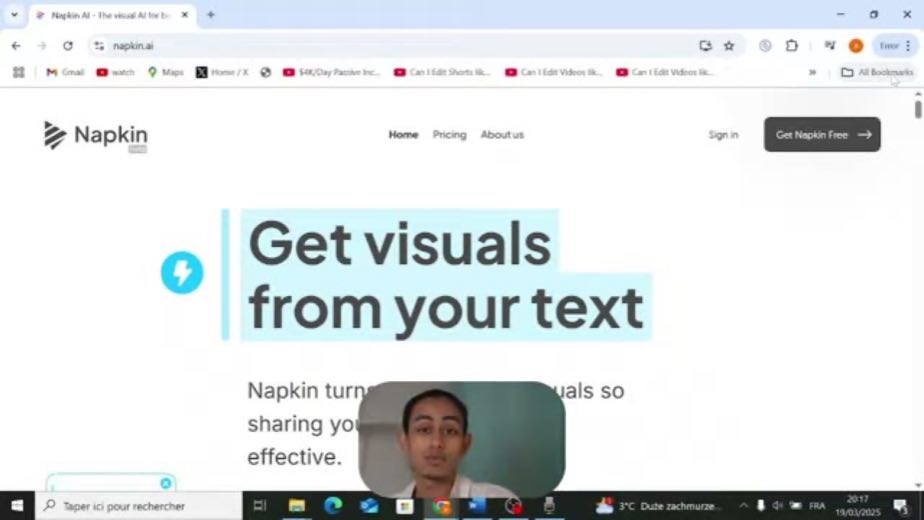Click the globe bookmark icon
The width and height of the screenshot is (924, 520).
click(x=266, y=72)
